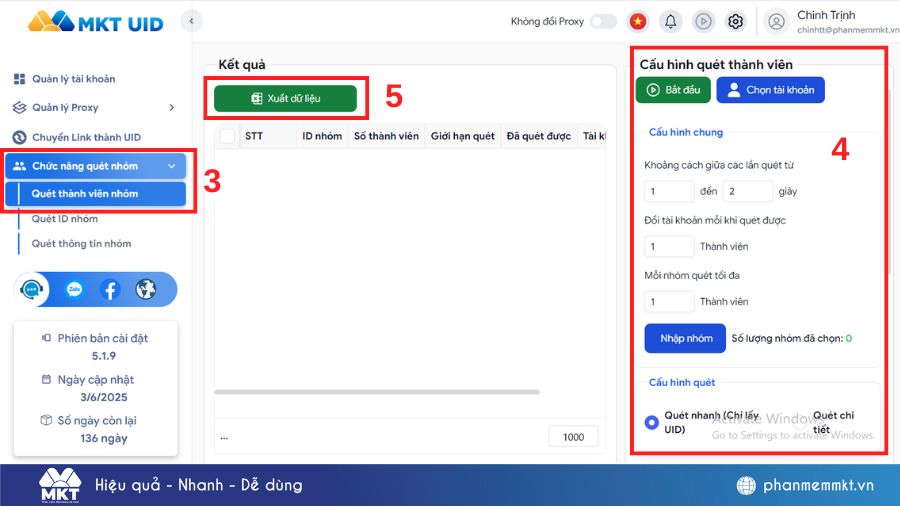Open the settings gear icon
The image size is (900, 506).
tap(735, 21)
